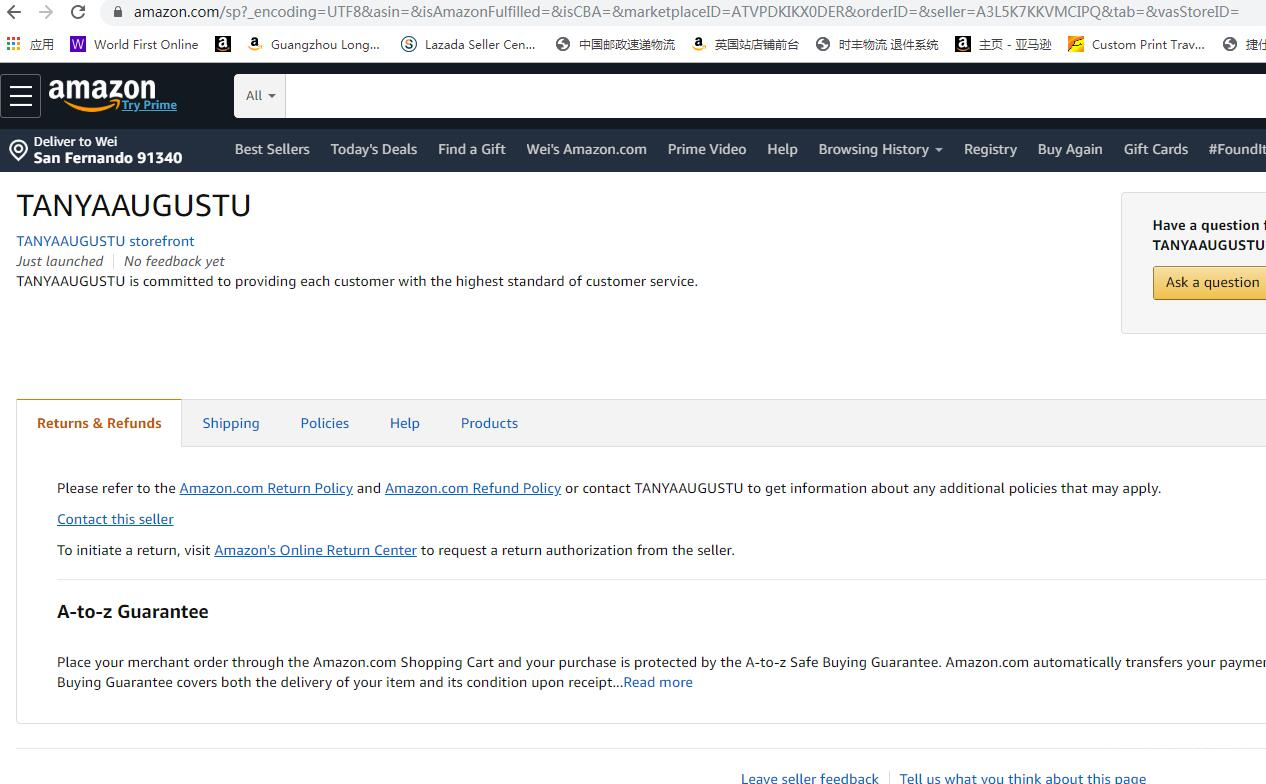1266x784 pixels.
Task: Click the 'No feedback yet' text
Action: coord(174,261)
